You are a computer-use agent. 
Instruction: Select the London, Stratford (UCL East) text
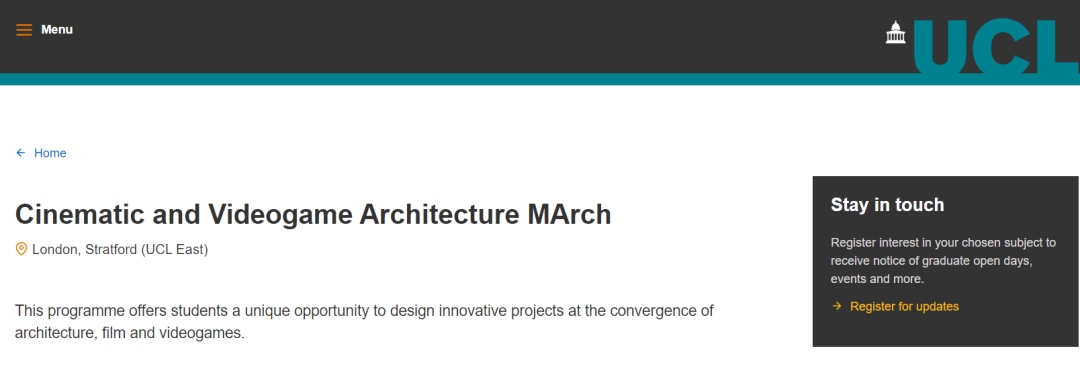[120, 249]
